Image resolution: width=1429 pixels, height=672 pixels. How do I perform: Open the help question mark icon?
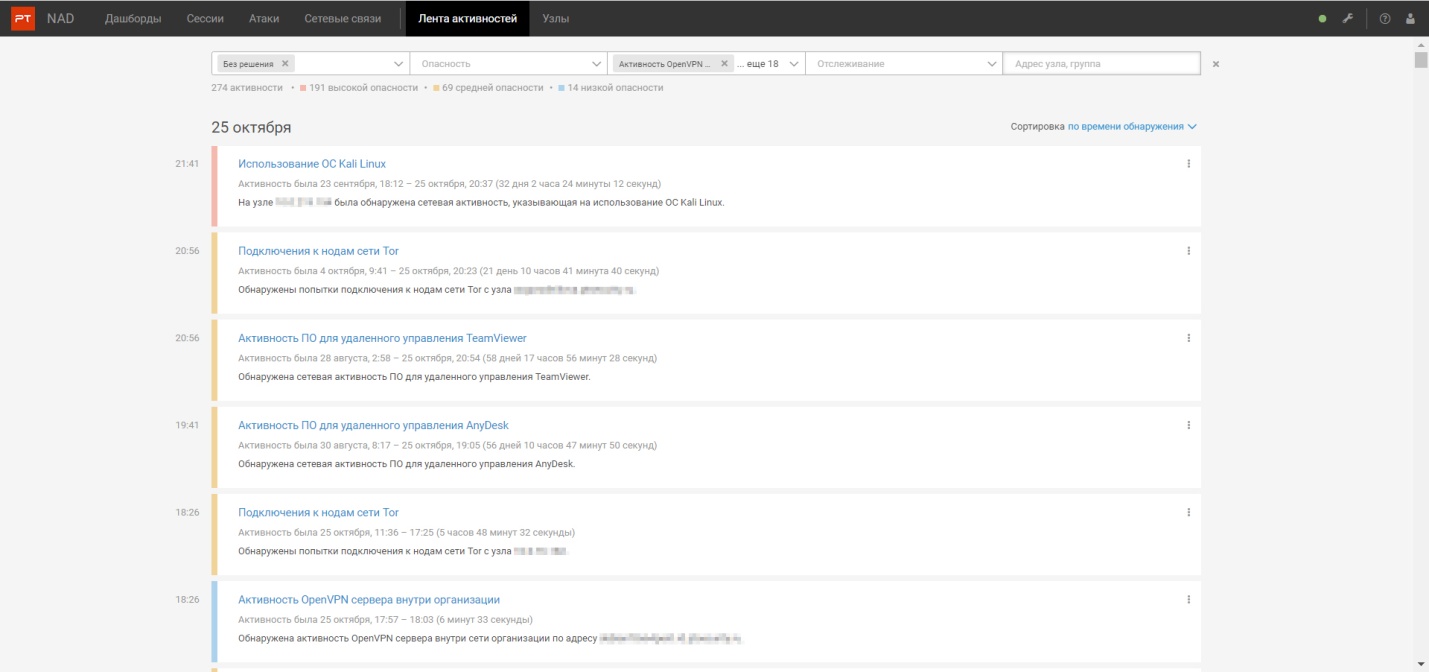[x=1385, y=18]
